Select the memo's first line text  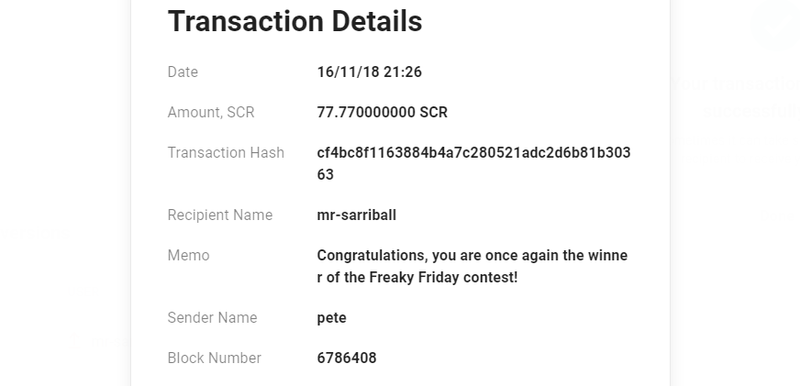tap(472, 255)
